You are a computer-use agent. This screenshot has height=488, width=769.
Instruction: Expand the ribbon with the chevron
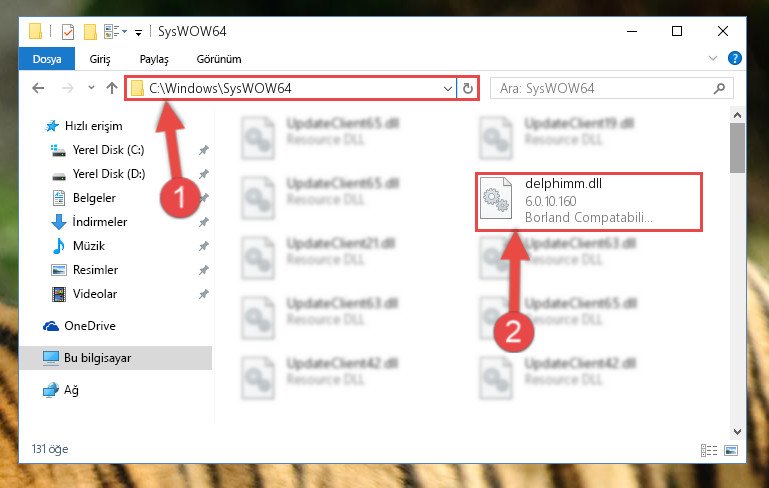[713, 58]
